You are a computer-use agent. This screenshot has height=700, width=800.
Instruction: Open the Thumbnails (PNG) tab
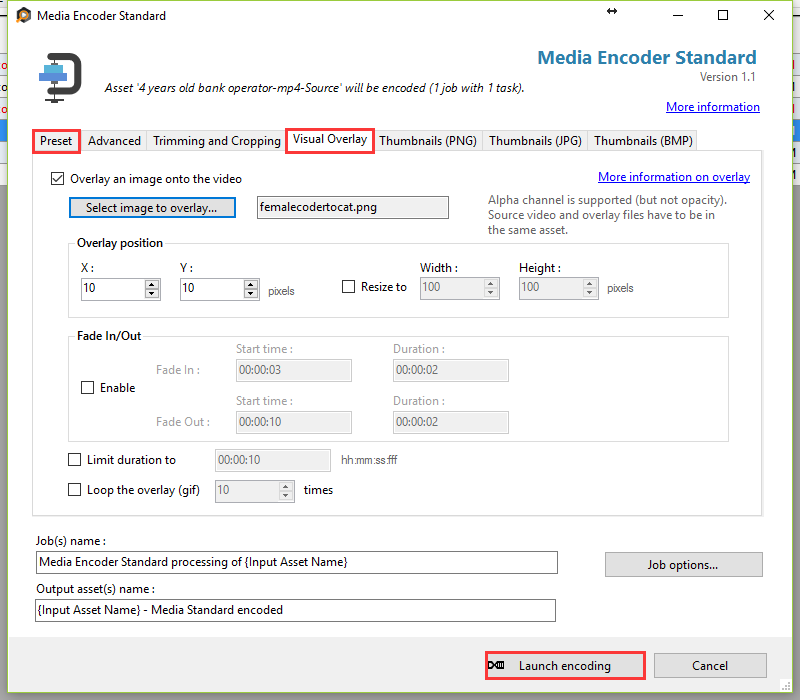pyautogui.click(x=428, y=141)
